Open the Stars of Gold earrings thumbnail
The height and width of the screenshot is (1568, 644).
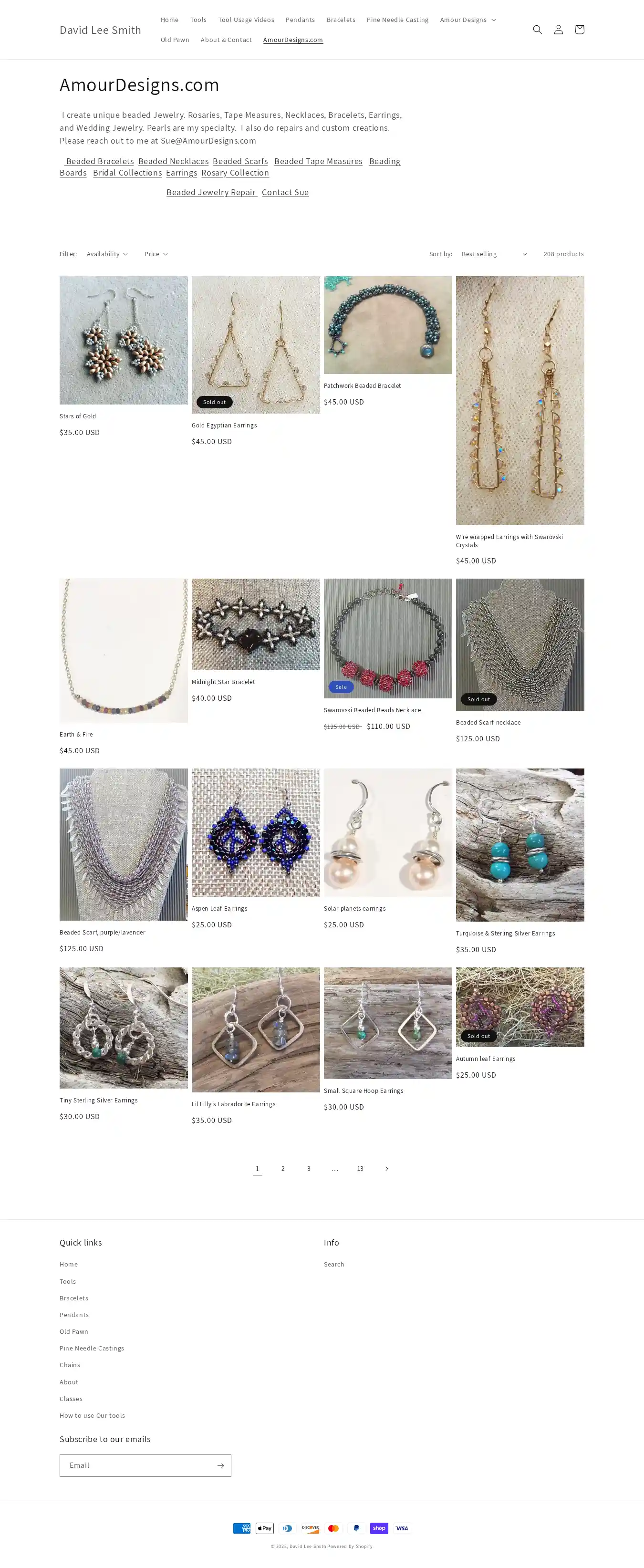tap(124, 340)
